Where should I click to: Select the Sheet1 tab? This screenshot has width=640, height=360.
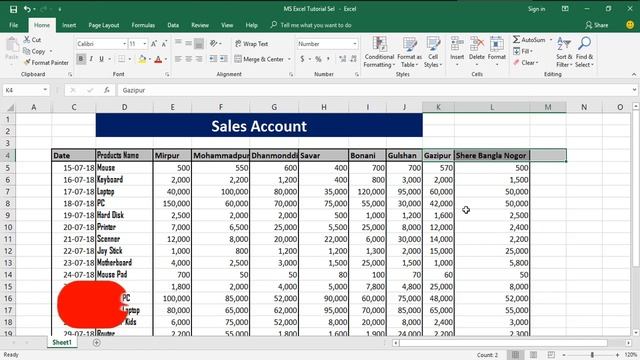(x=62, y=342)
